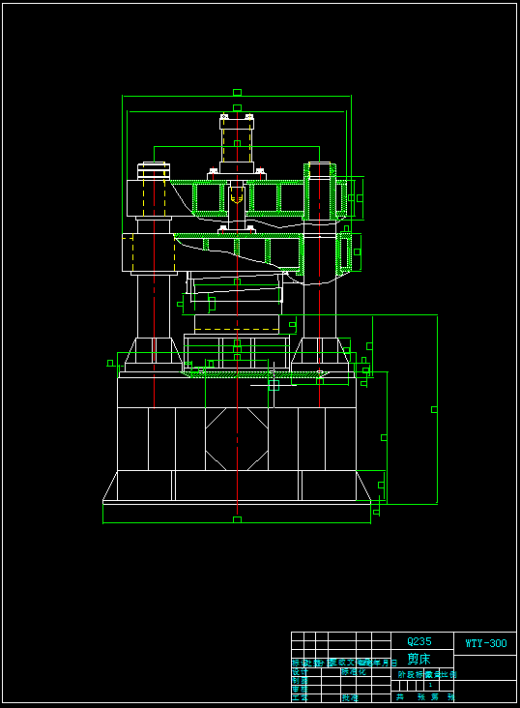
Task: Click the 工艺 label in title block
Action: click(x=300, y=698)
